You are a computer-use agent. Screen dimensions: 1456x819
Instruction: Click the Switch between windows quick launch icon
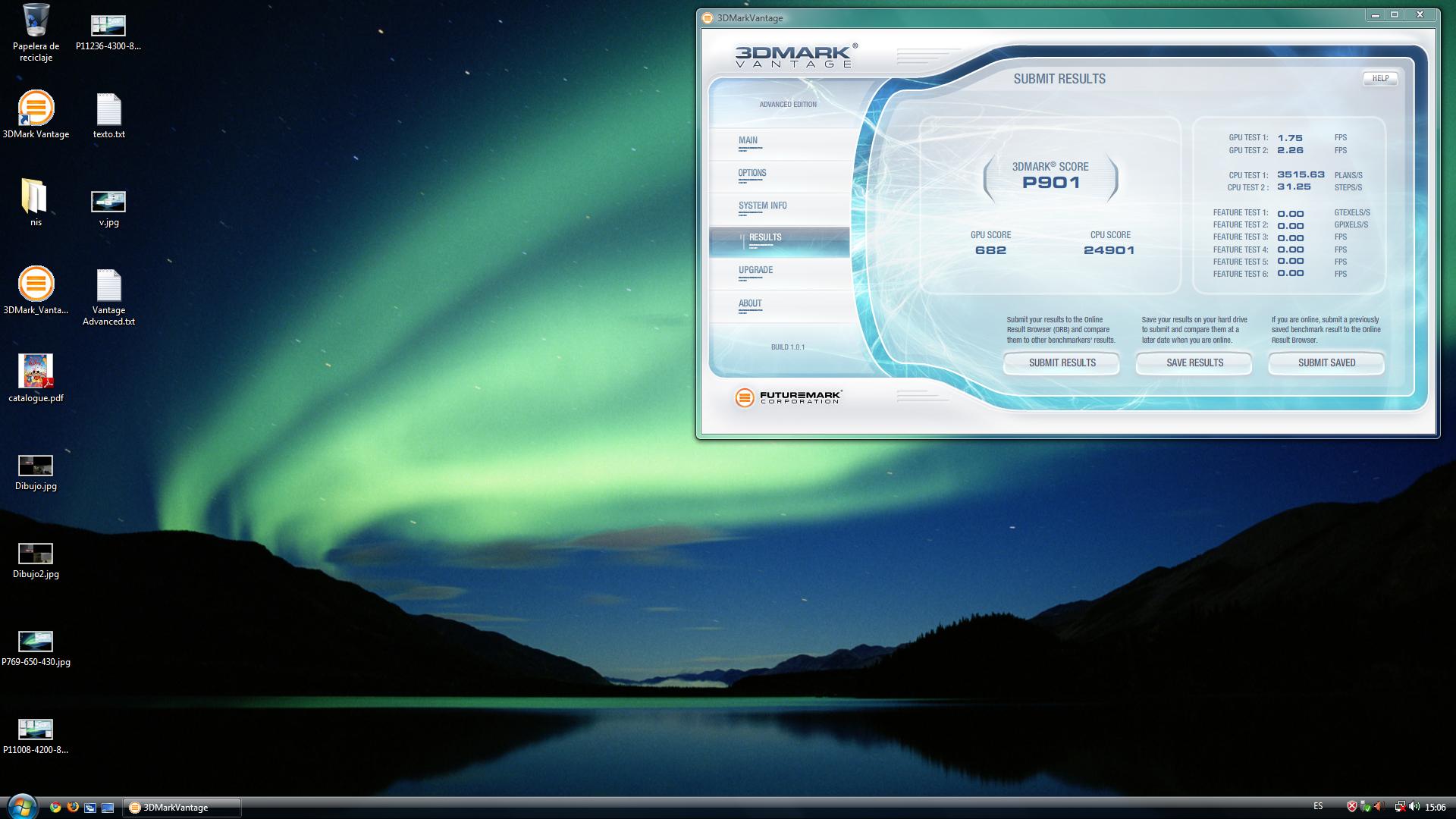click(x=90, y=808)
